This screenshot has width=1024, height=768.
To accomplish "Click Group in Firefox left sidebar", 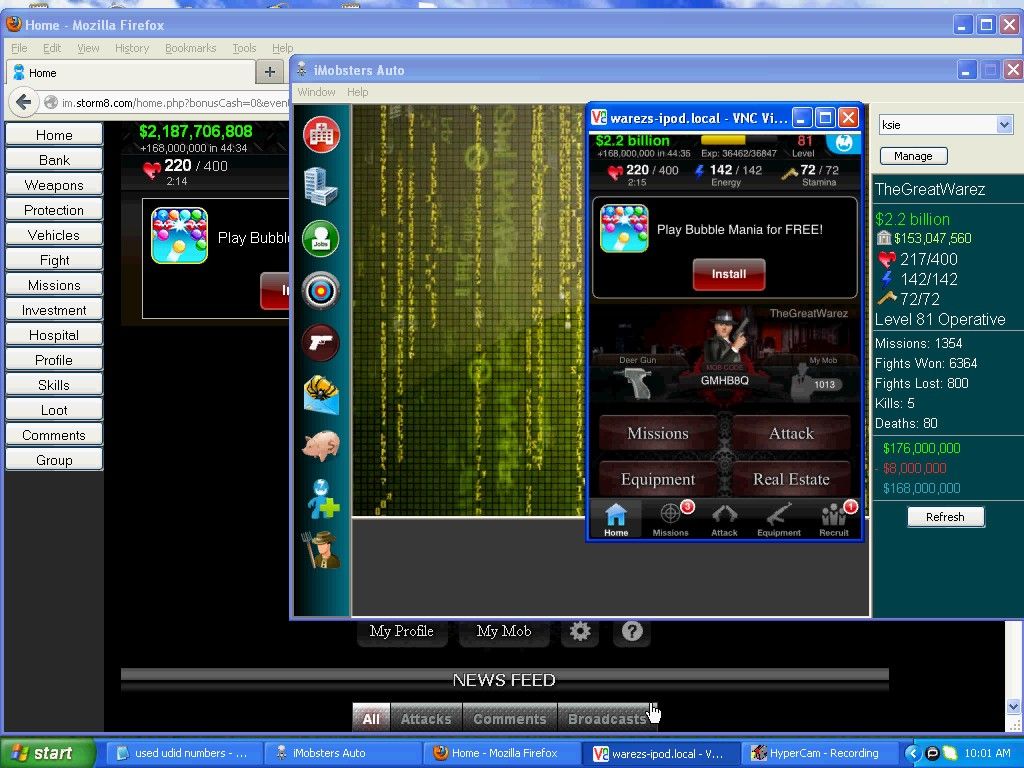I will [54, 460].
